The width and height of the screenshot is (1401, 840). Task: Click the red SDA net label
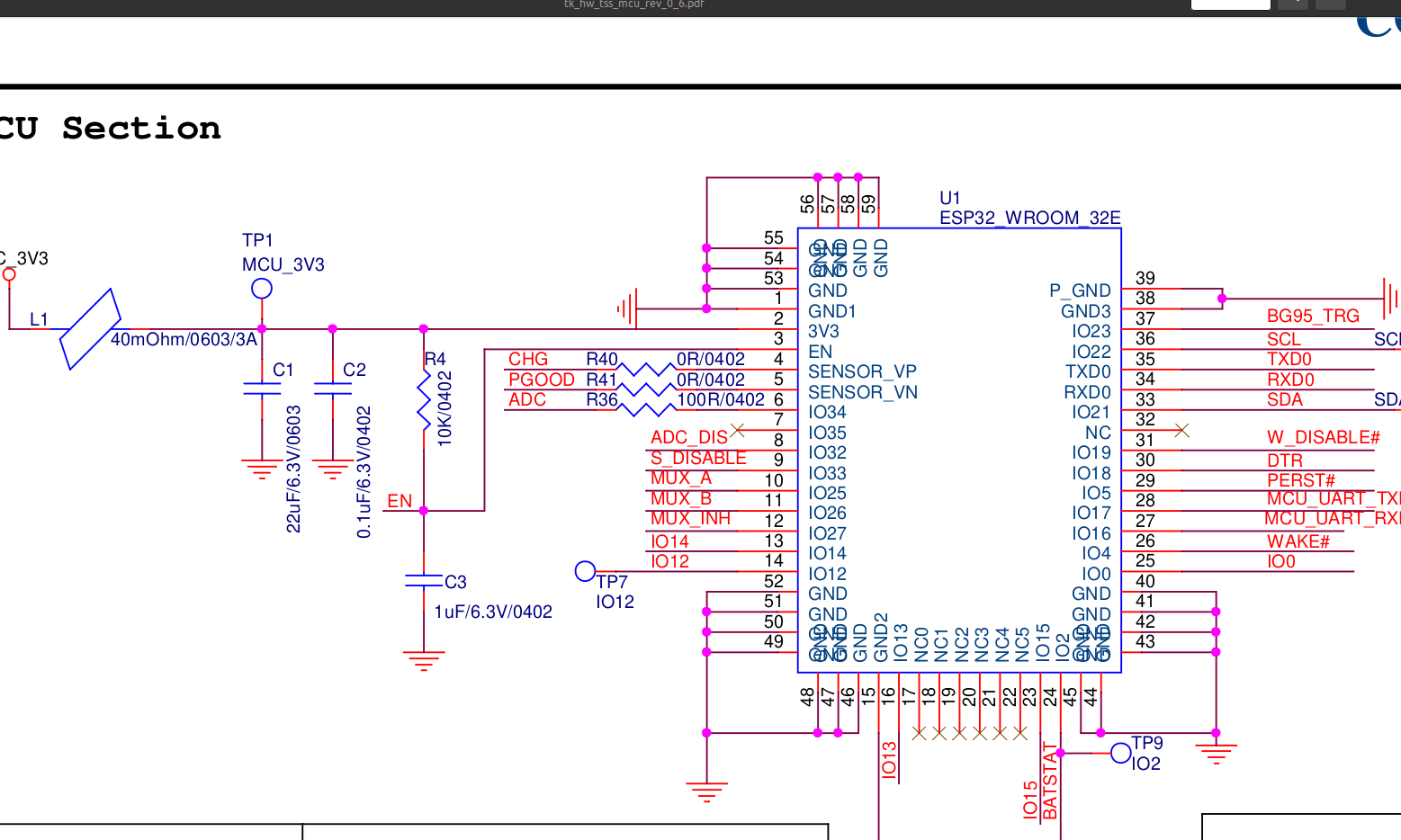tap(1285, 399)
